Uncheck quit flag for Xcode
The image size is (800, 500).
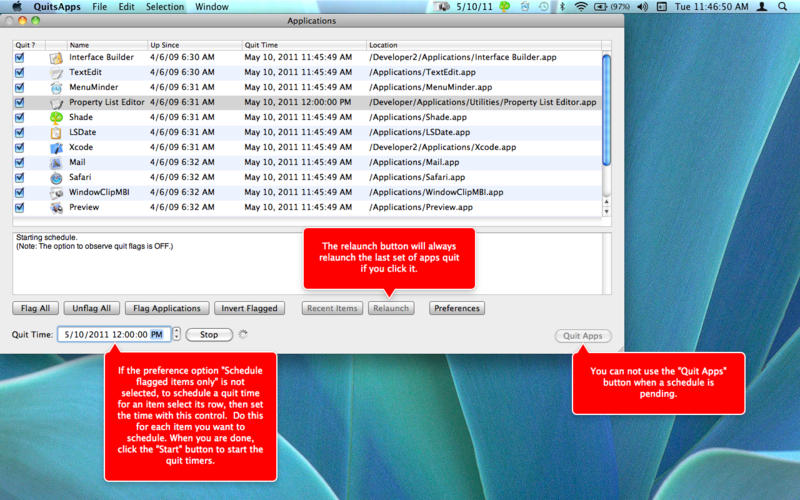click(19, 148)
